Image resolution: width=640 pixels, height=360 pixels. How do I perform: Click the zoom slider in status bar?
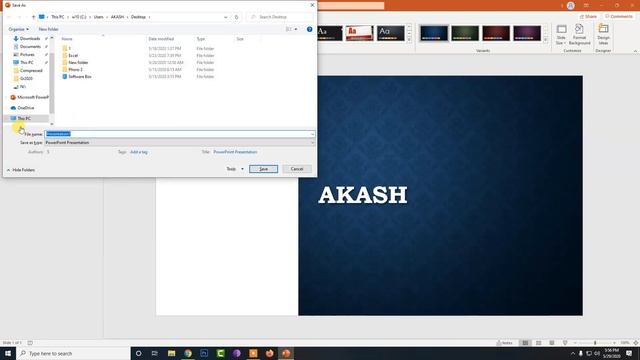tap(595, 343)
